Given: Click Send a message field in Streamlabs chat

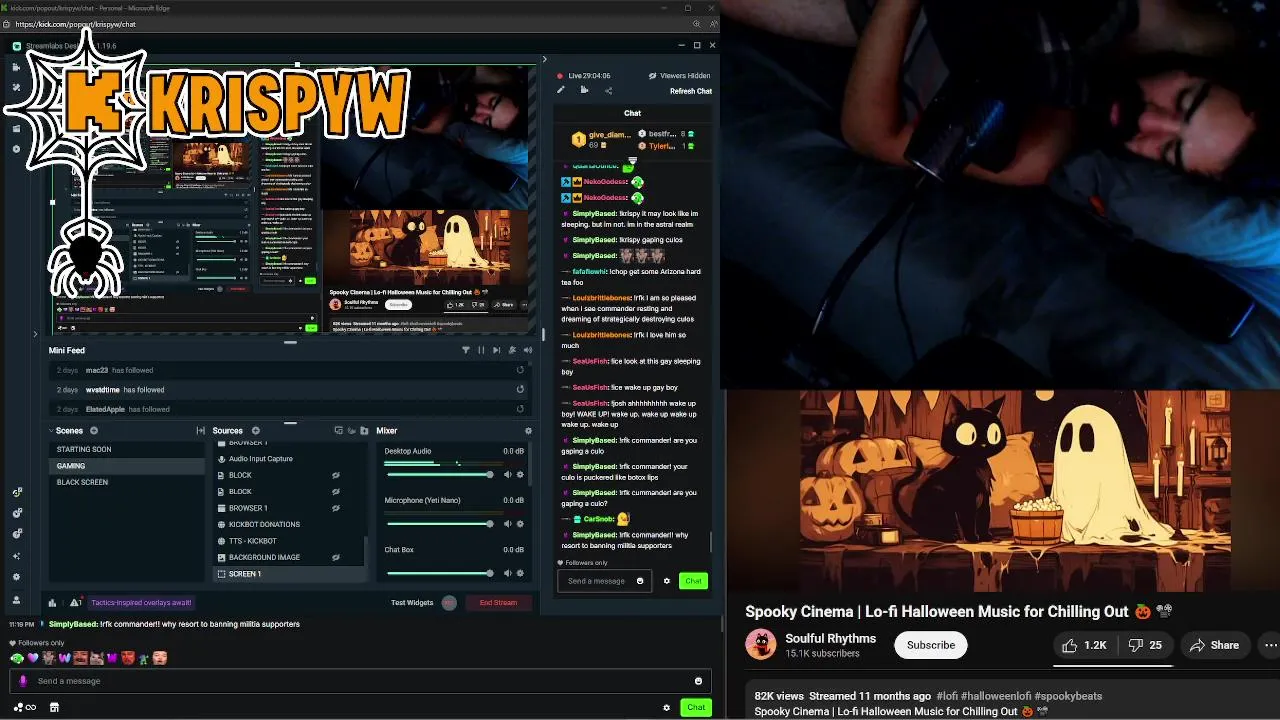Looking at the screenshot, I should [603, 581].
